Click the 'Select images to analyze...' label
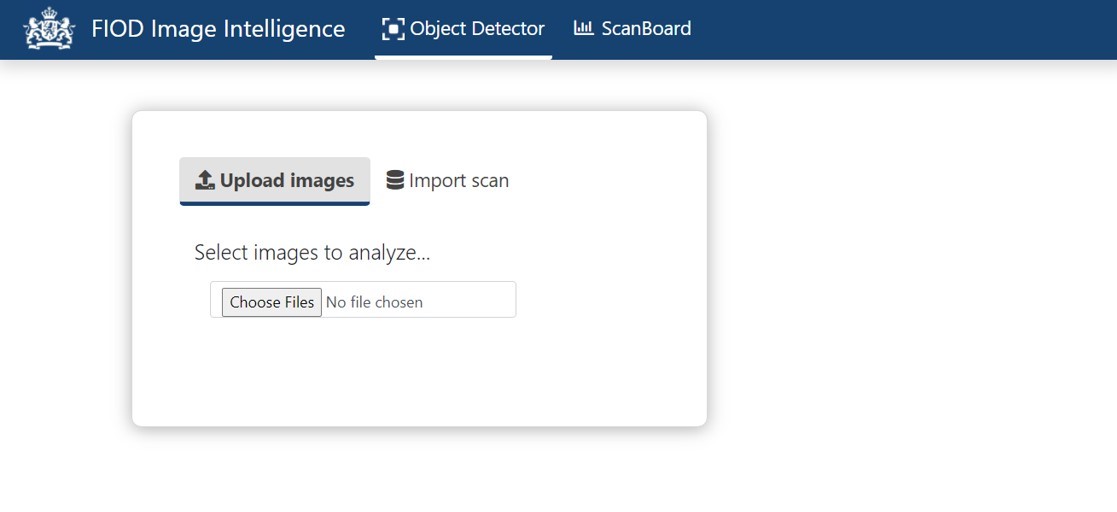The image size is (1117, 512). [x=312, y=253]
